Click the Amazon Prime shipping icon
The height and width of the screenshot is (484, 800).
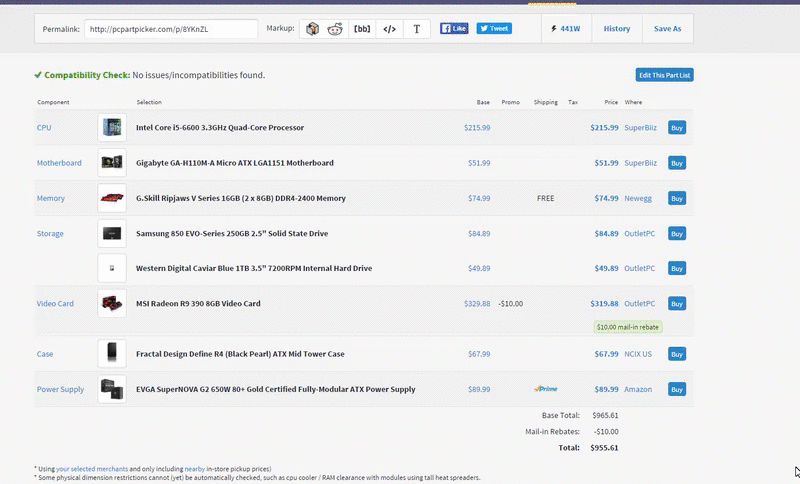(x=545, y=389)
